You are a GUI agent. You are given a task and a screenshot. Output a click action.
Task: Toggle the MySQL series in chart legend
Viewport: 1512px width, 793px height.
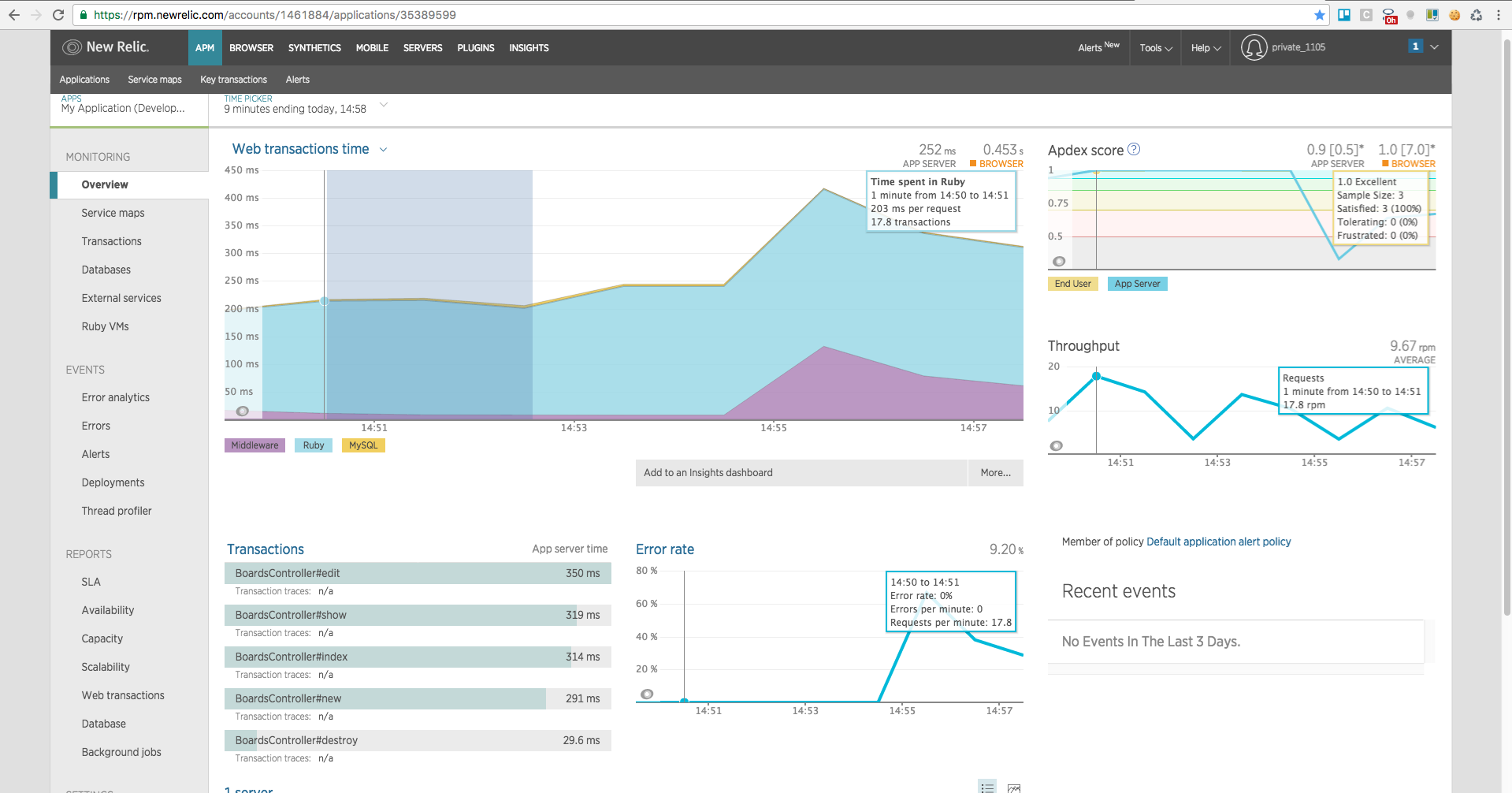pos(363,445)
